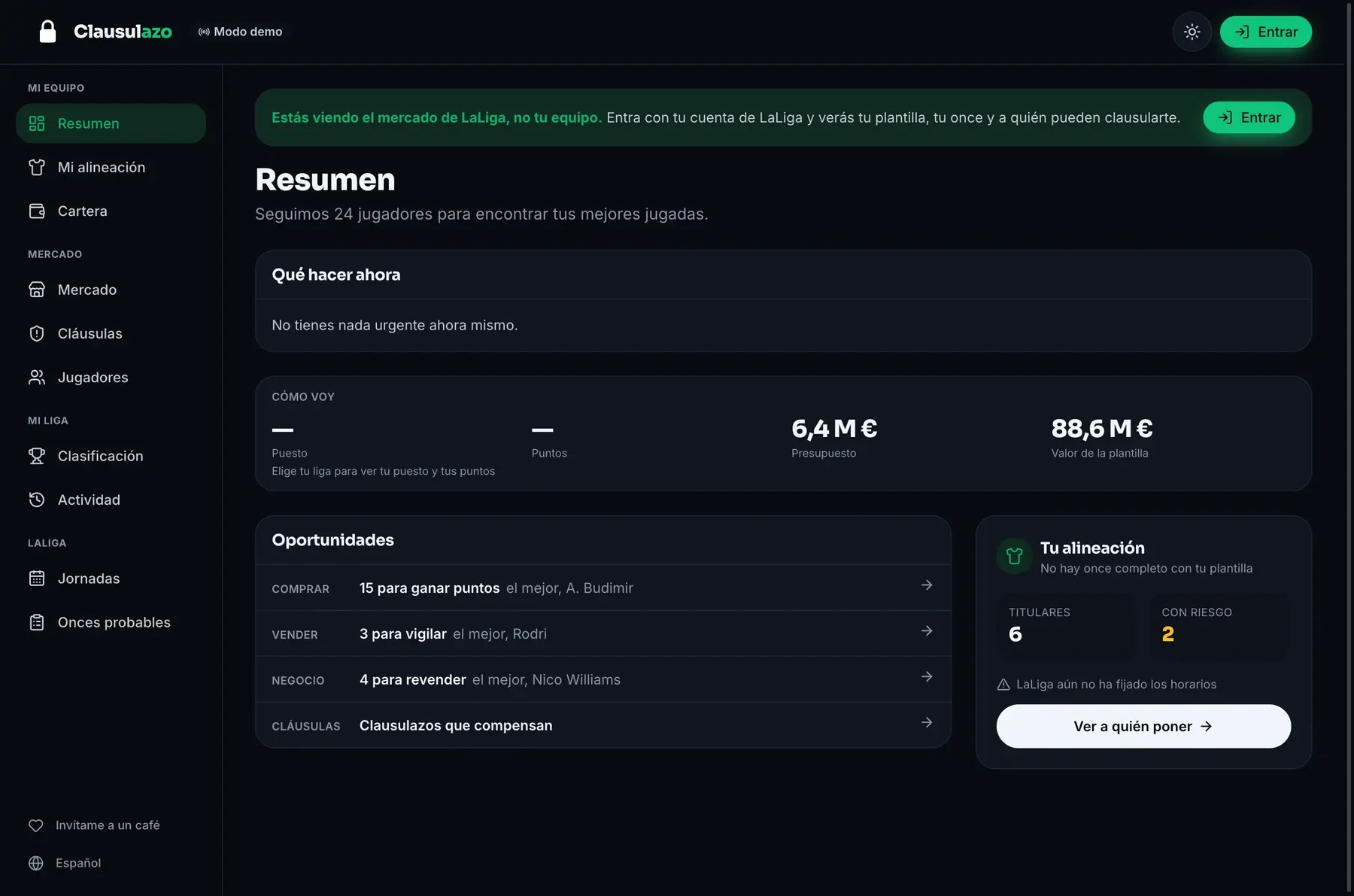Click the 3 para vigilar text
Screen dimensions: 1354x896
403,633
